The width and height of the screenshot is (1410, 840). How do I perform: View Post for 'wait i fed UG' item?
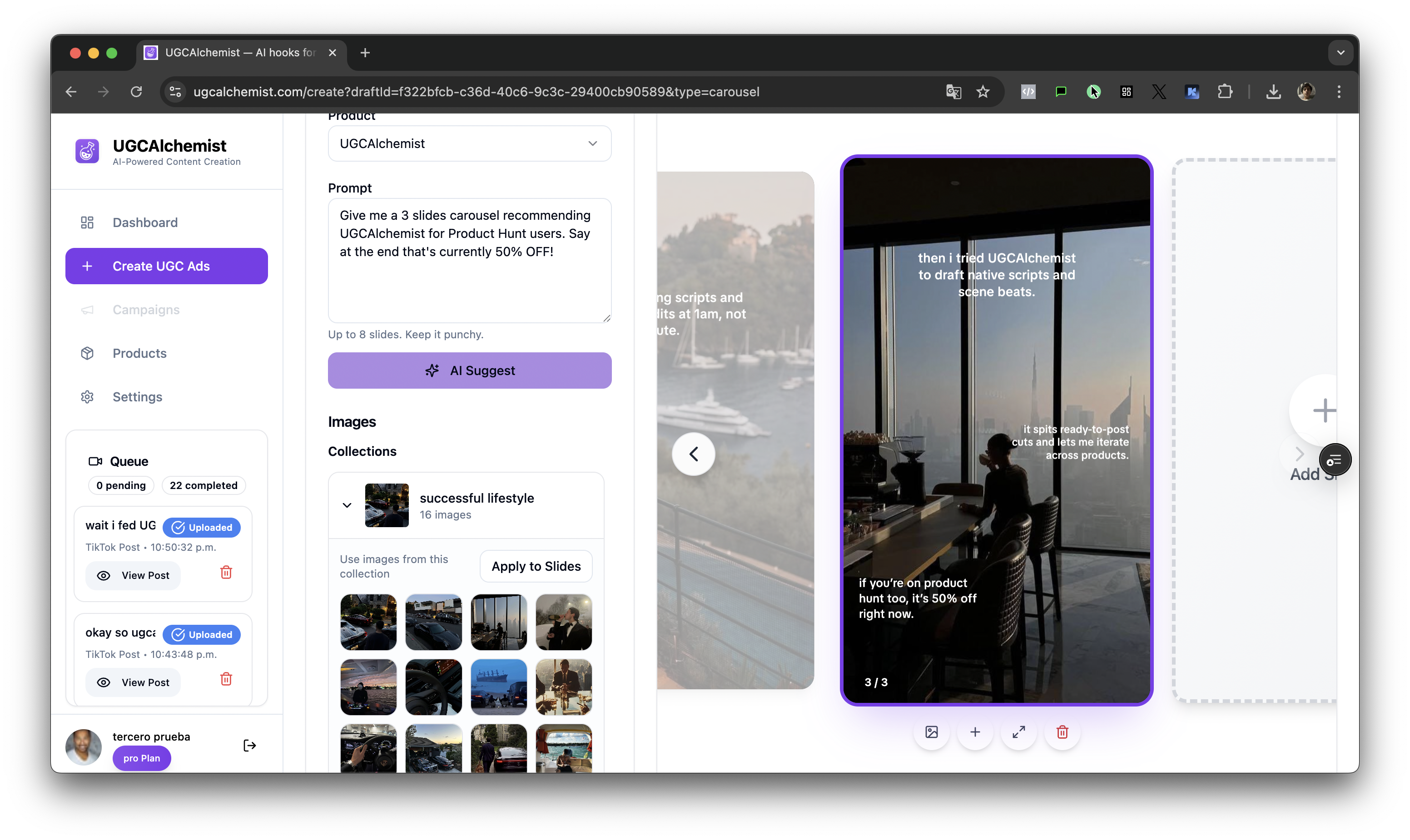pos(133,576)
